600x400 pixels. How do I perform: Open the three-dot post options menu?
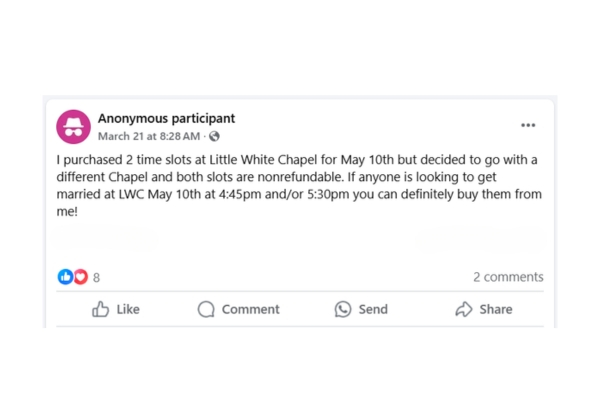[x=528, y=126]
